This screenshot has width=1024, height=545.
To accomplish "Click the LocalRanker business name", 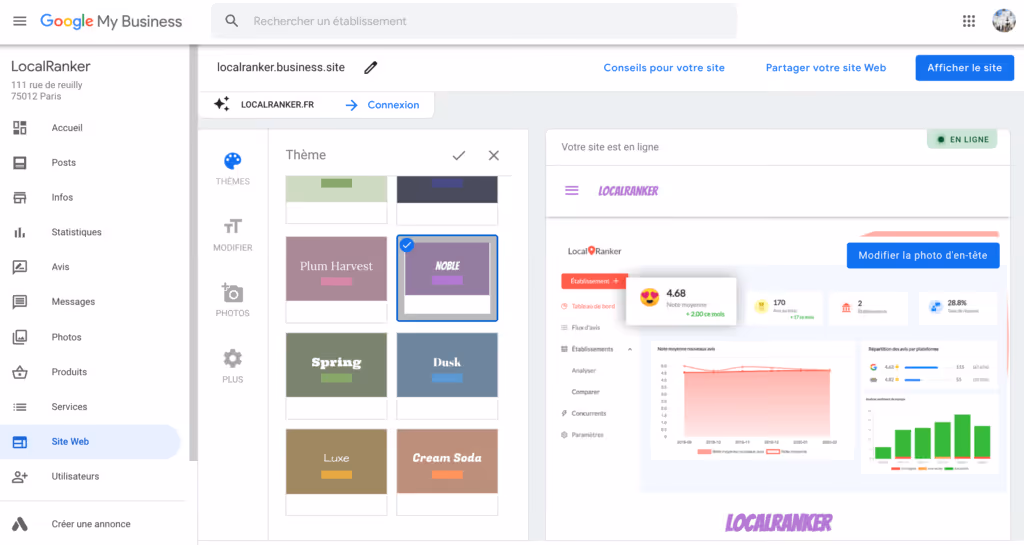I will coord(50,66).
